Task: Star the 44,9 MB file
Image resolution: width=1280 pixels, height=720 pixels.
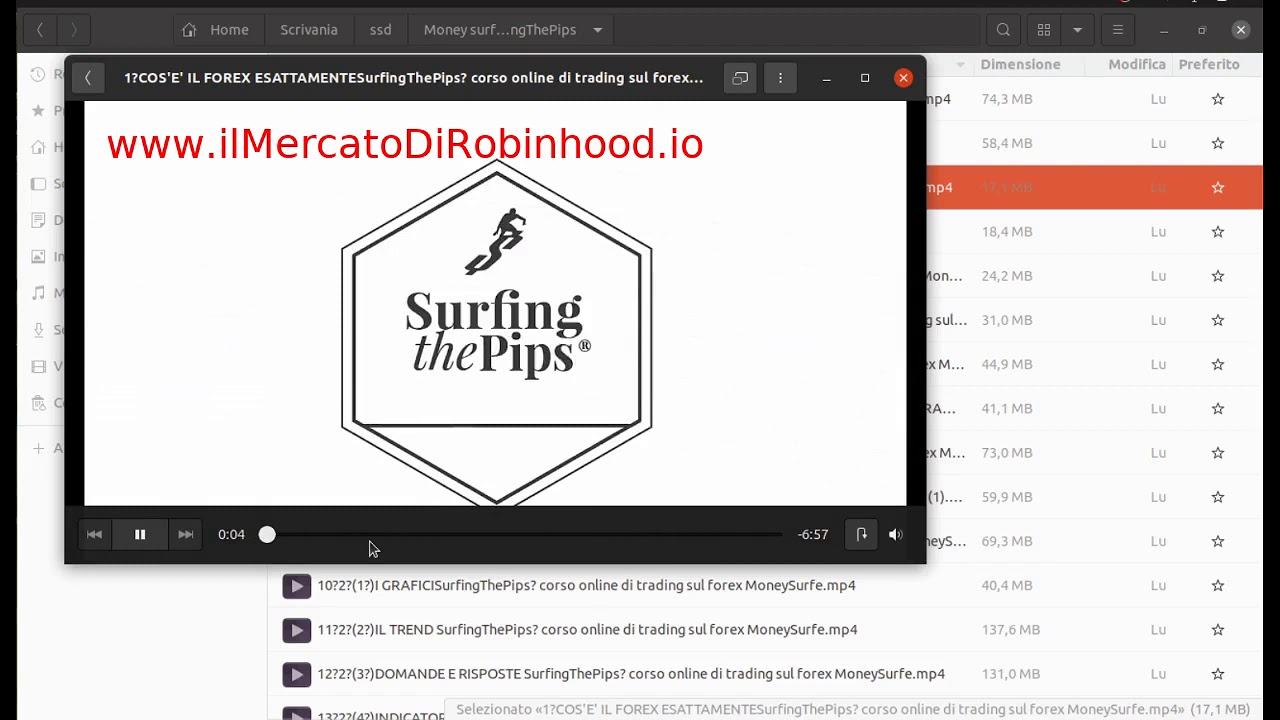Action: click(x=1218, y=364)
